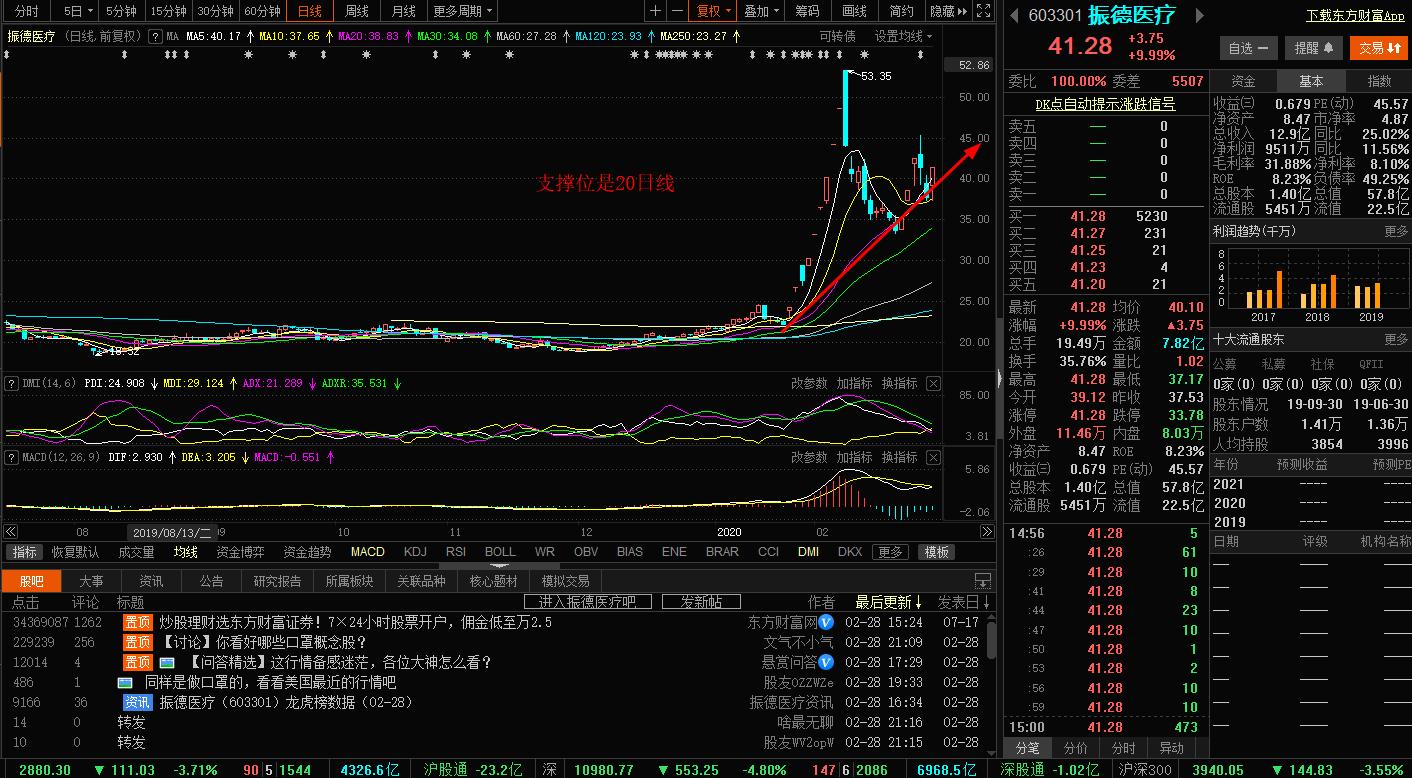Toggle the DMI indicator on the chart
The height and width of the screenshot is (778, 1412).
(808, 551)
